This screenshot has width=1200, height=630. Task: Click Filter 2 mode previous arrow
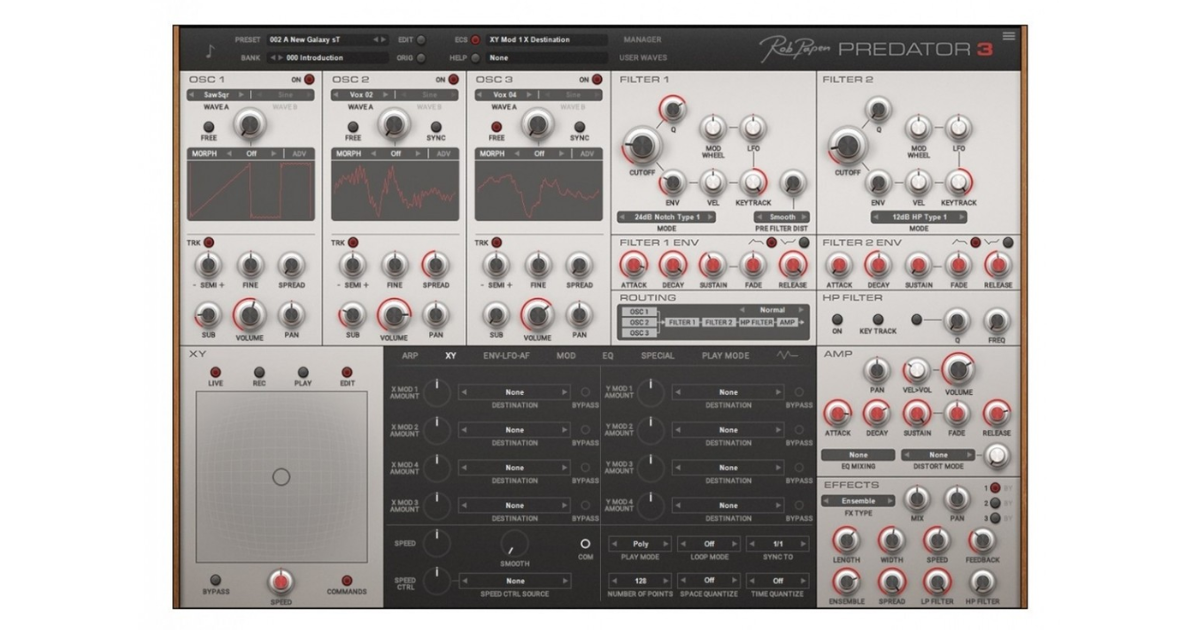pos(875,216)
